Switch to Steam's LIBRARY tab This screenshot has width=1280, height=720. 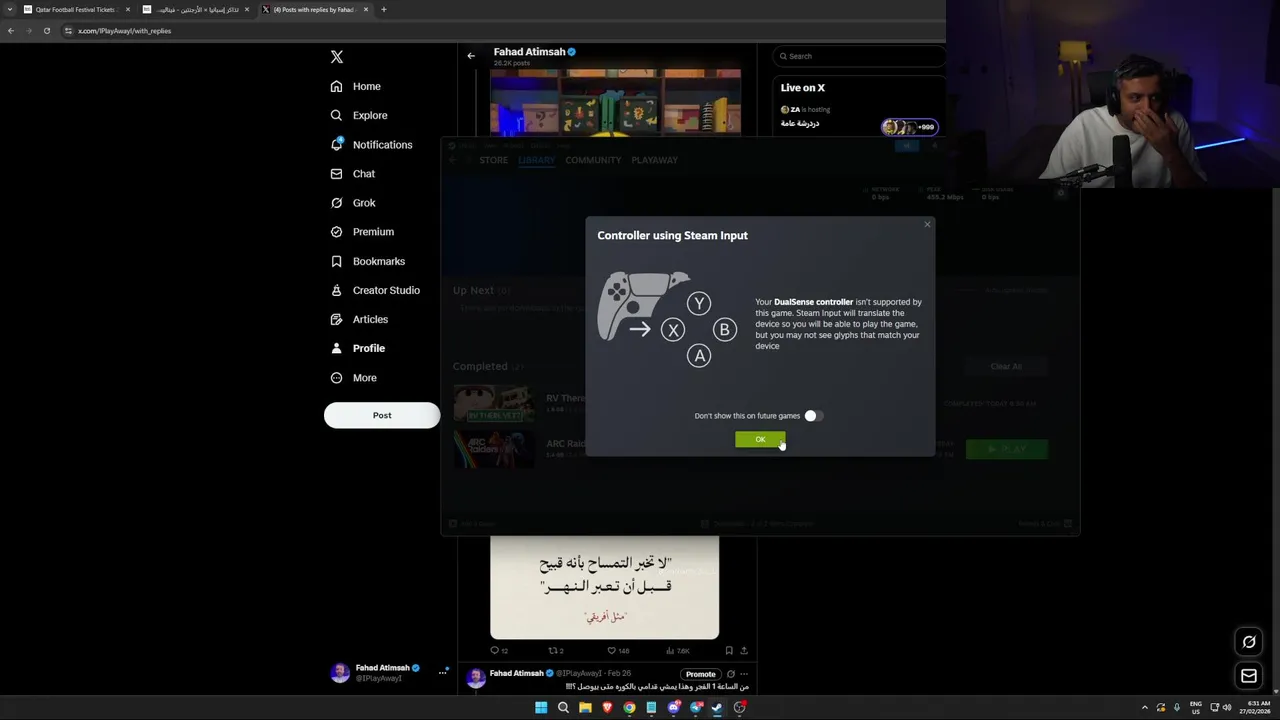[x=537, y=160]
